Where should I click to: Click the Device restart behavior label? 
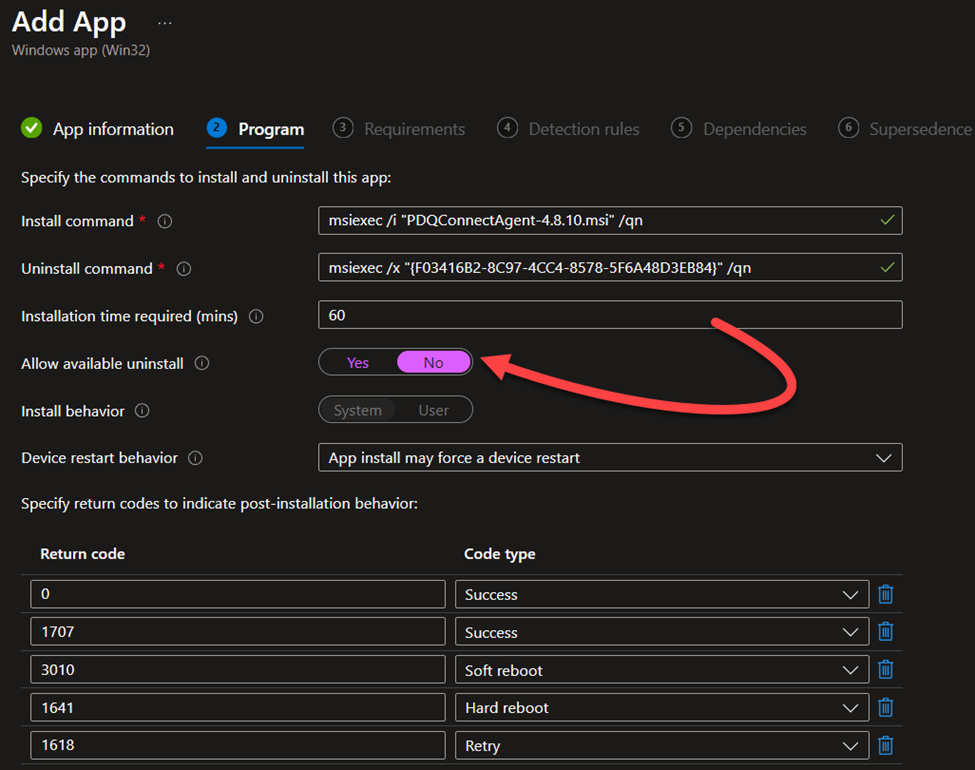[x=99, y=458]
